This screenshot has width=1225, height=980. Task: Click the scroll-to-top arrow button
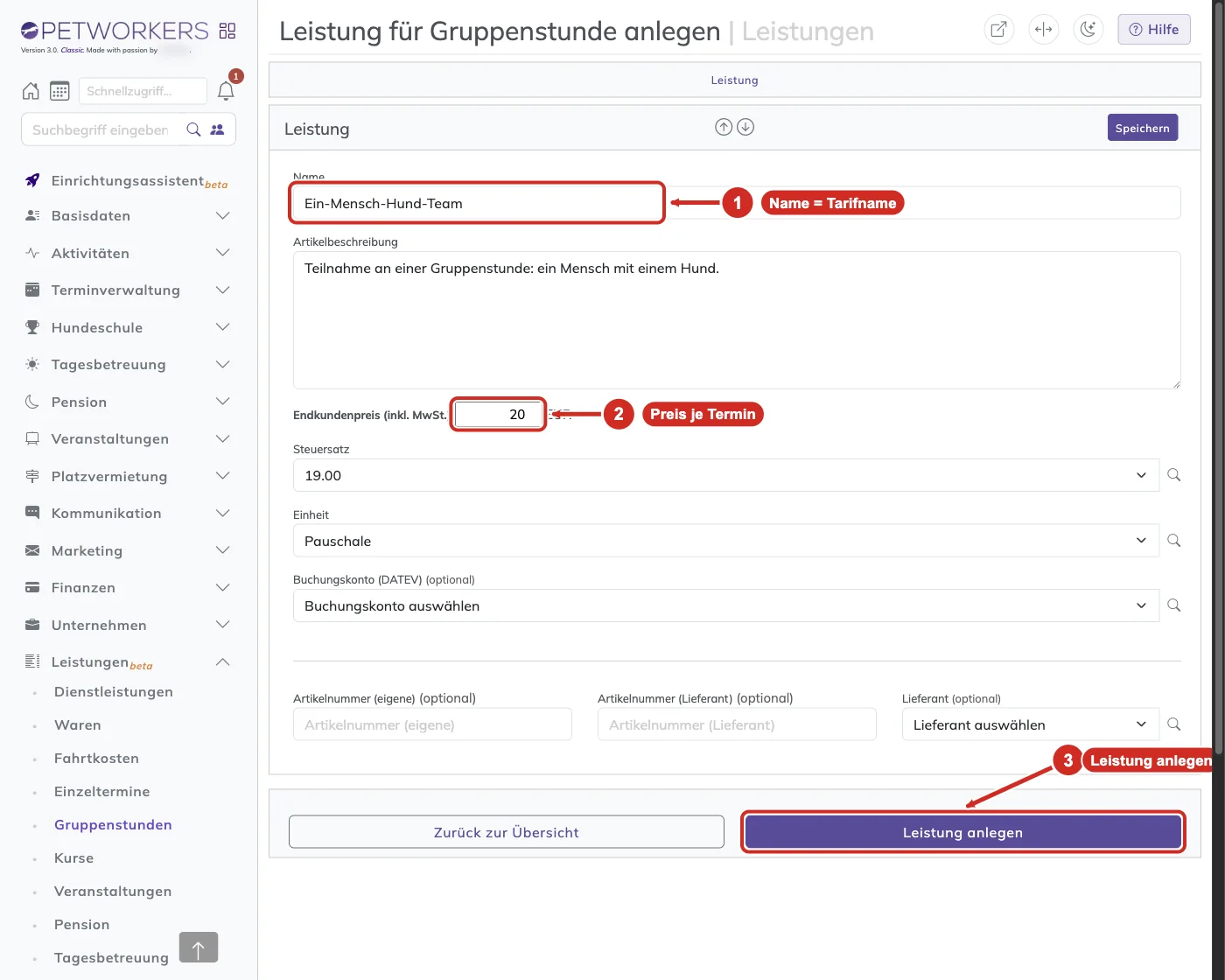pyautogui.click(x=199, y=948)
